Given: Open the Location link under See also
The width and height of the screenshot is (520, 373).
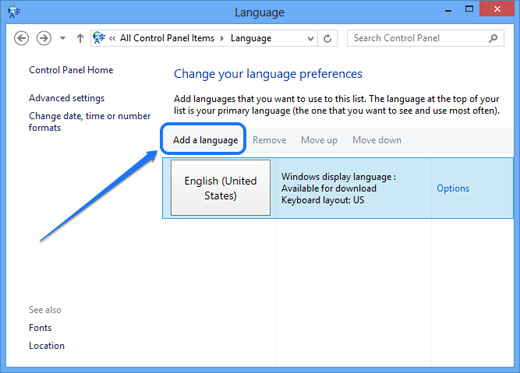Looking at the screenshot, I should [47, 346].
